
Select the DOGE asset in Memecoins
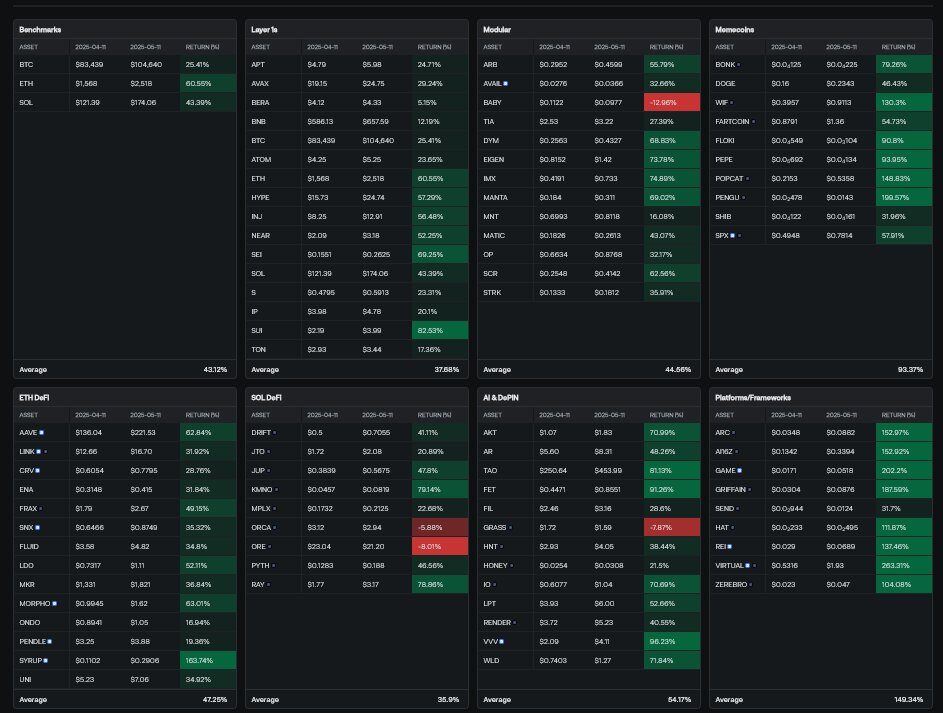[x=725, y=84]
